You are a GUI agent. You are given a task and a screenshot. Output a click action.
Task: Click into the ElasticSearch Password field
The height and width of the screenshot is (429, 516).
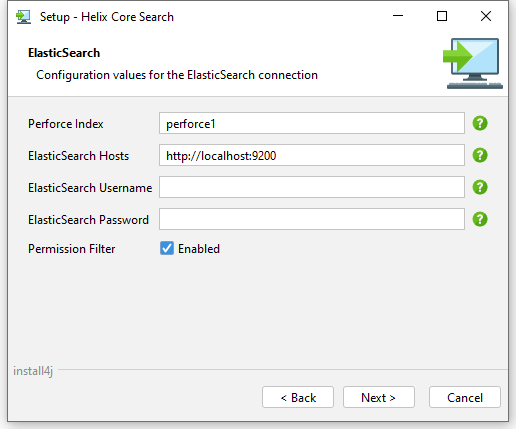tap(312, 219)
